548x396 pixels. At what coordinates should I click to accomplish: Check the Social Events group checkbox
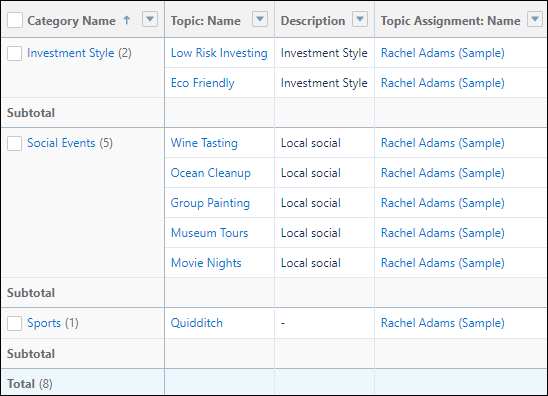pyautogui.click(x=15, y=143)
